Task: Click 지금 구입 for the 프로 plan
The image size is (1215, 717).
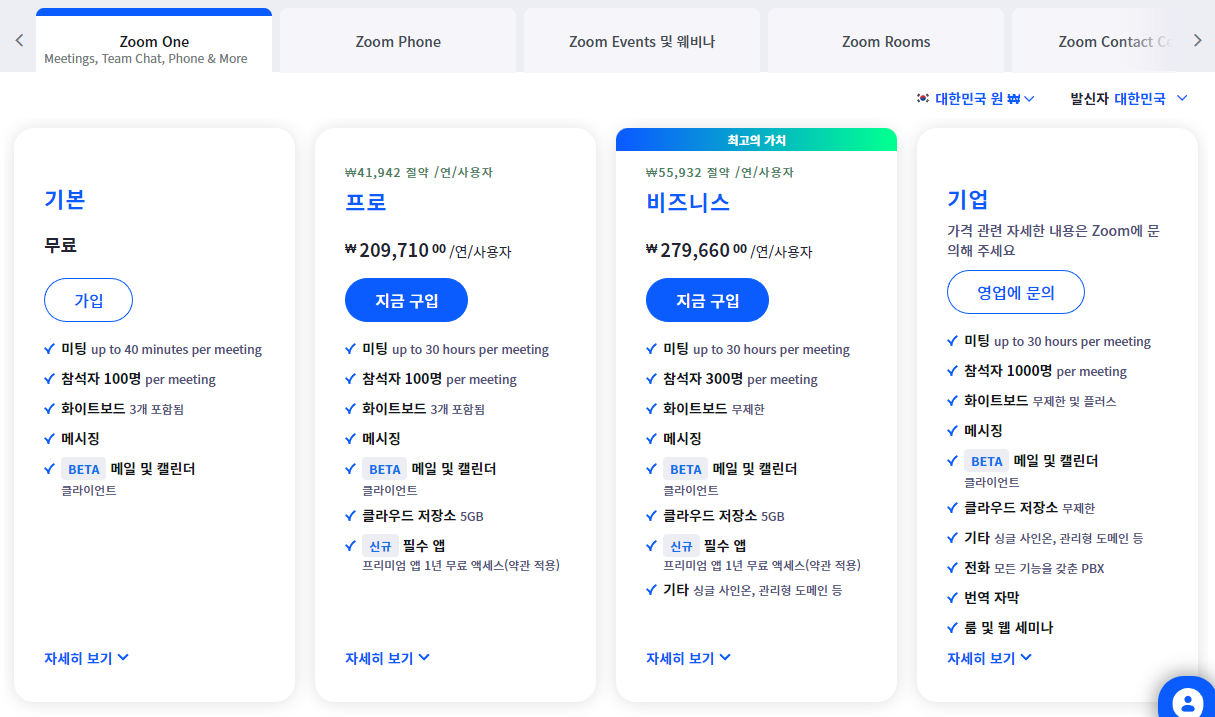Action: pyautogui.click(x=406, y=300)
